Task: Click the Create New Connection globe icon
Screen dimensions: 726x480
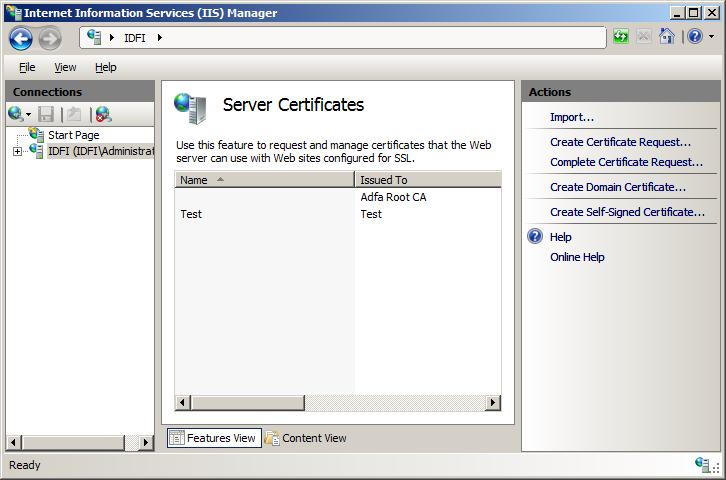Action: (x=16, y=113)
